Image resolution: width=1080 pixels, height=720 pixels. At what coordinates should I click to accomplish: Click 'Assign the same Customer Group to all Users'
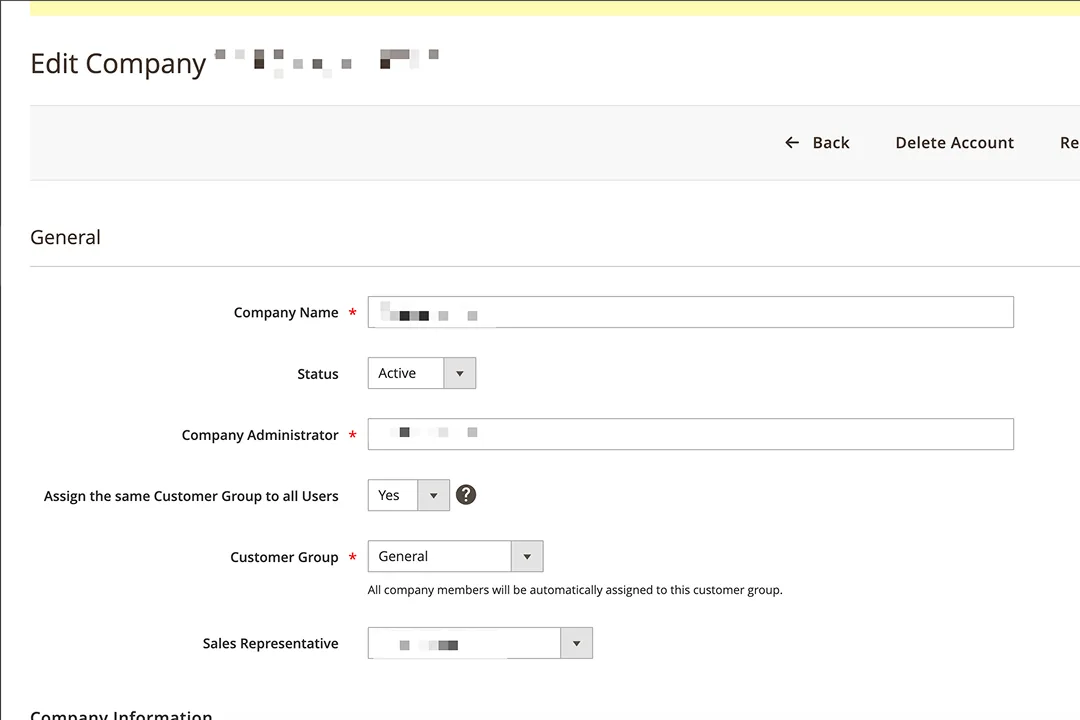click(x=191, y=496)
